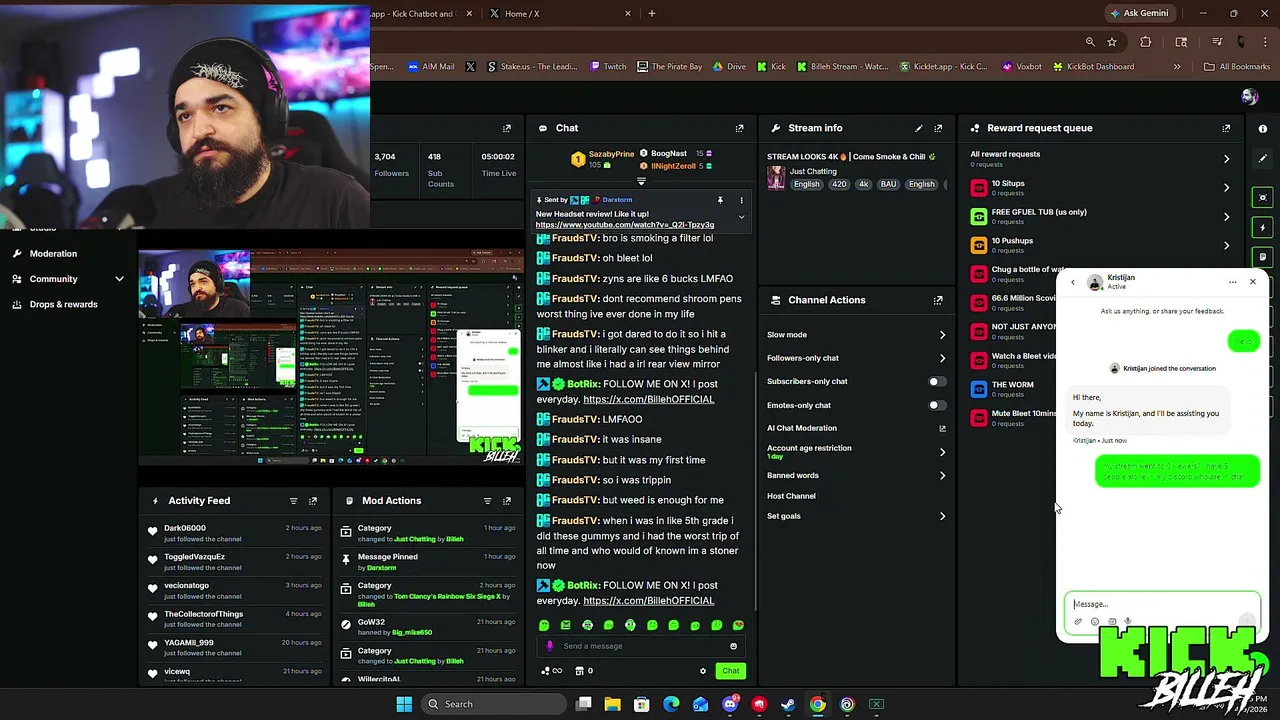Filter the Activity Feed

[293, 501]
